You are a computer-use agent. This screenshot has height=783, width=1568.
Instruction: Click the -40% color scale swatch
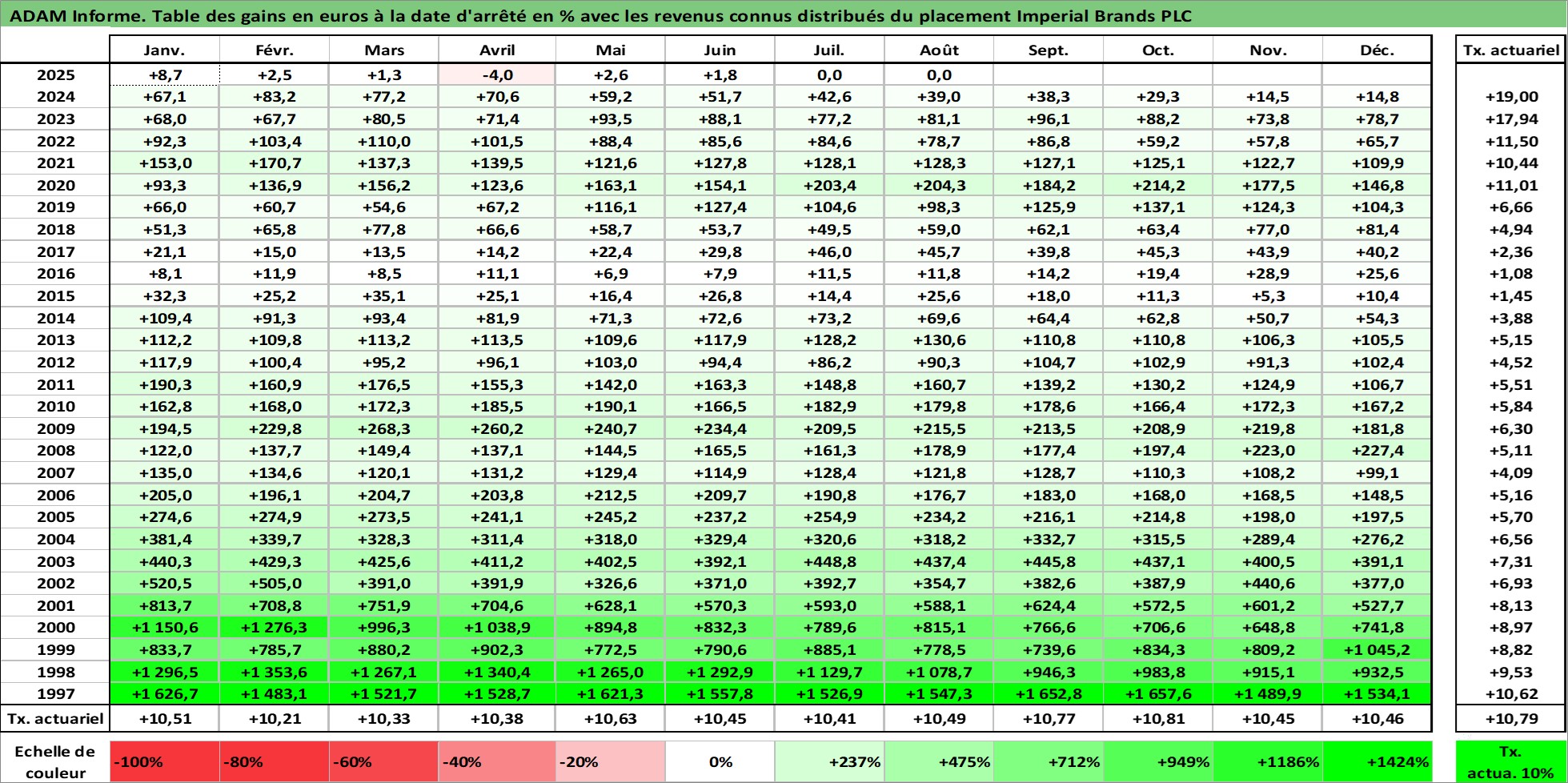coord(497,762)
